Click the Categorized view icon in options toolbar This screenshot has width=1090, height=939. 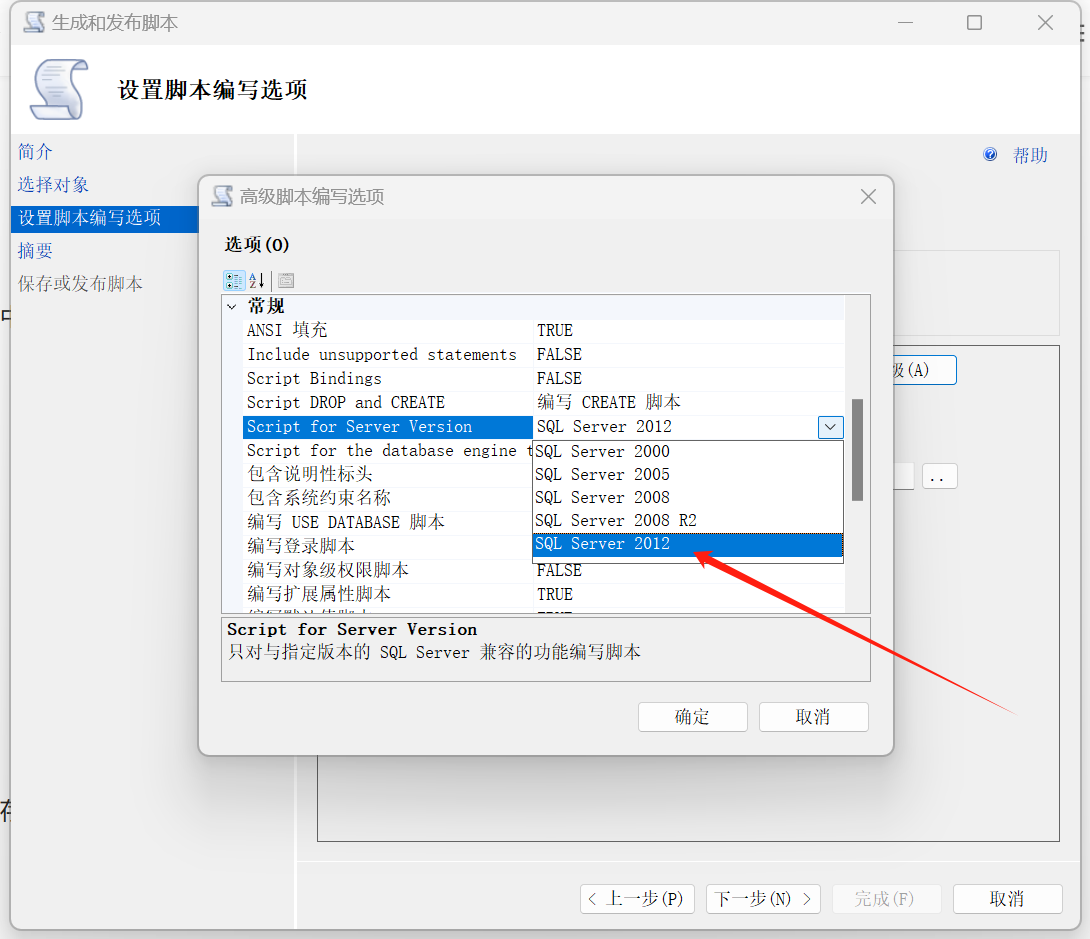(x=234, y=281)
